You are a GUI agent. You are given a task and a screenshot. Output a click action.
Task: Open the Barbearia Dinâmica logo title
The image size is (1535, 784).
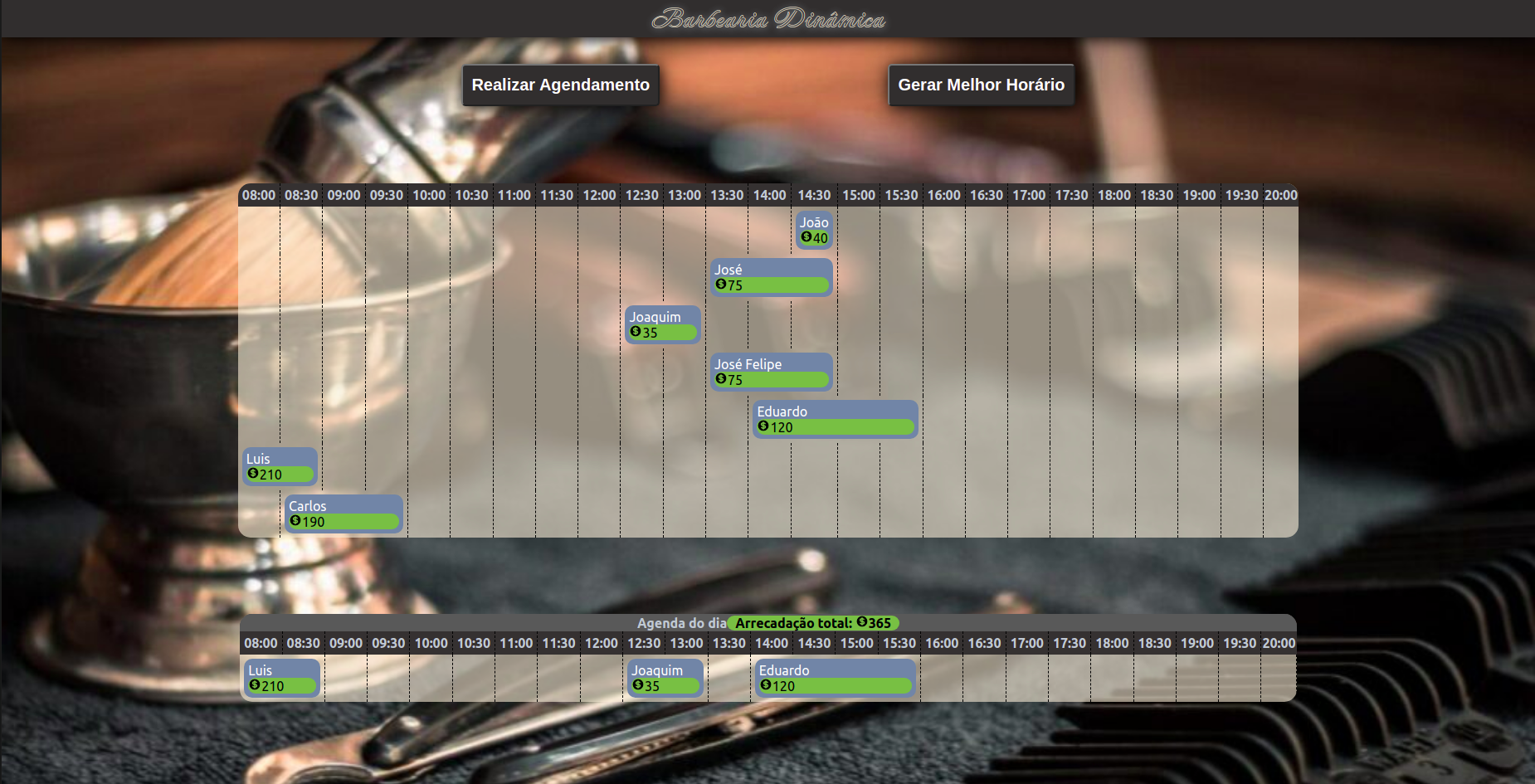pyautogui.click(x=768, y=19)
